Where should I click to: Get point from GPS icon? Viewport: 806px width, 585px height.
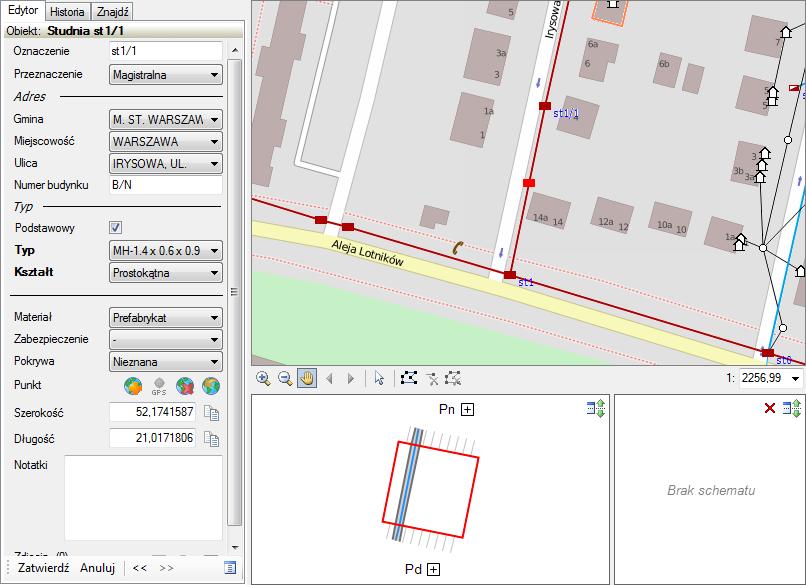[x=159, y=386]
